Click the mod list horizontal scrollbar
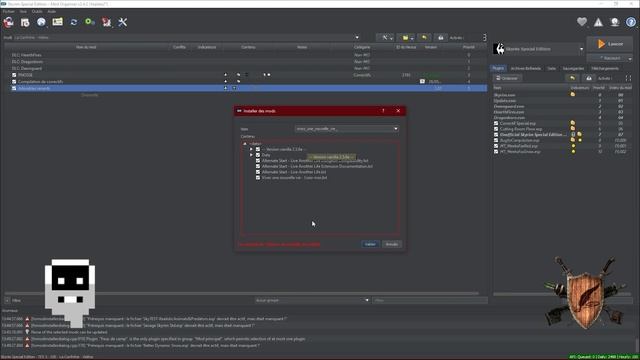 pos(241,293)
